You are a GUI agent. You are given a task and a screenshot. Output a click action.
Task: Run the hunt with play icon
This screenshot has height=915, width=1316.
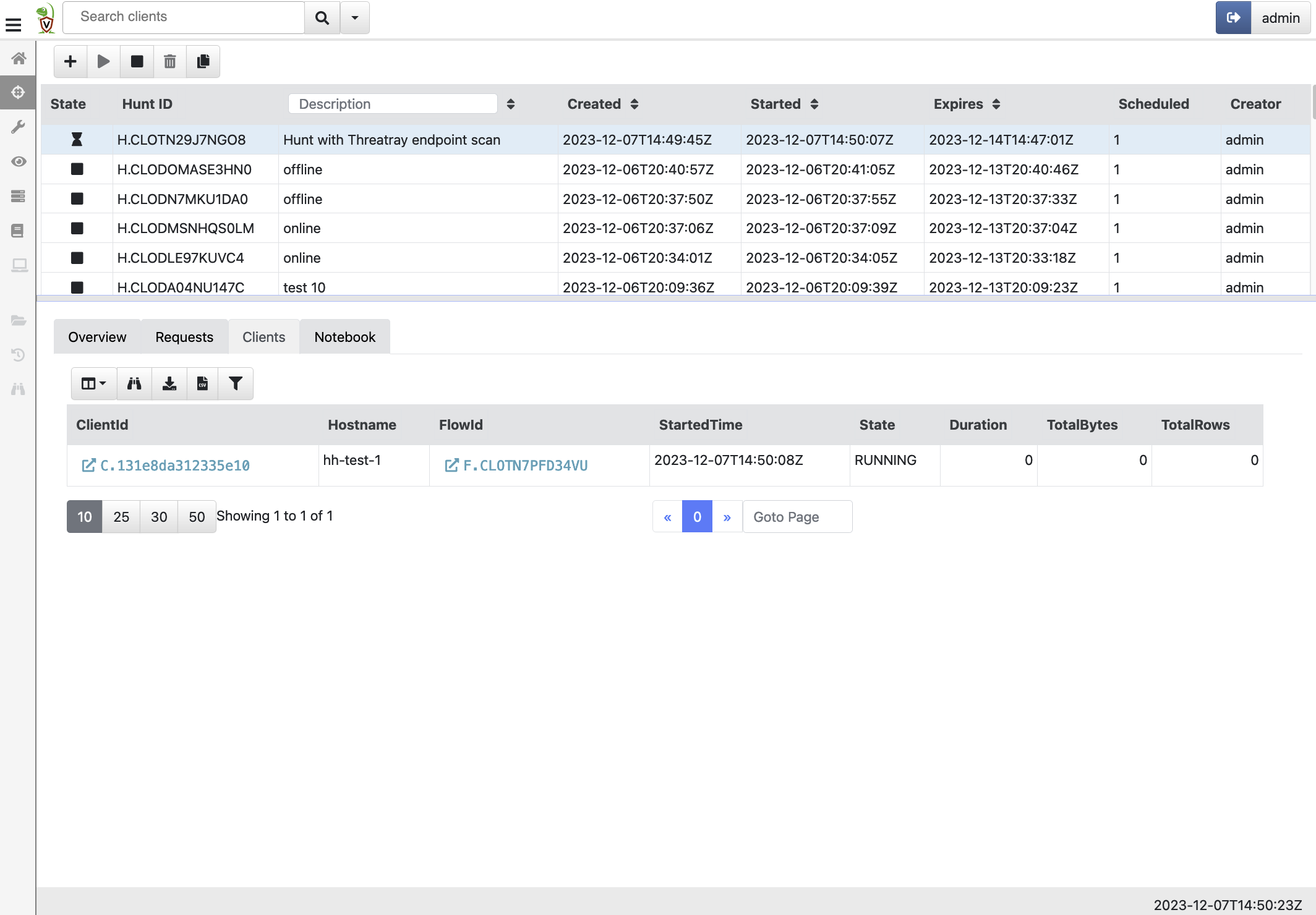pyautogui.click(x=104, y=61)
